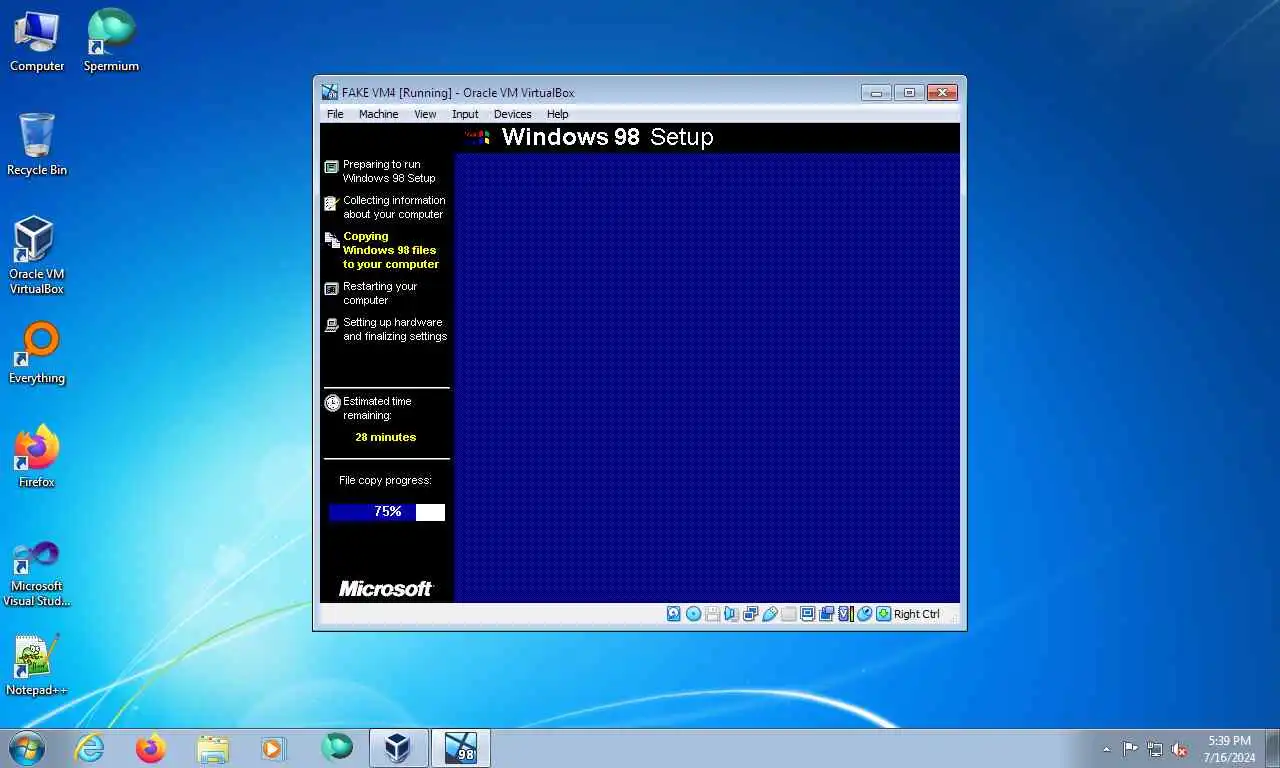Click the 75% file copy progress bar
Viewport: 1280px width, 768px height.
(x=387, y=512)
